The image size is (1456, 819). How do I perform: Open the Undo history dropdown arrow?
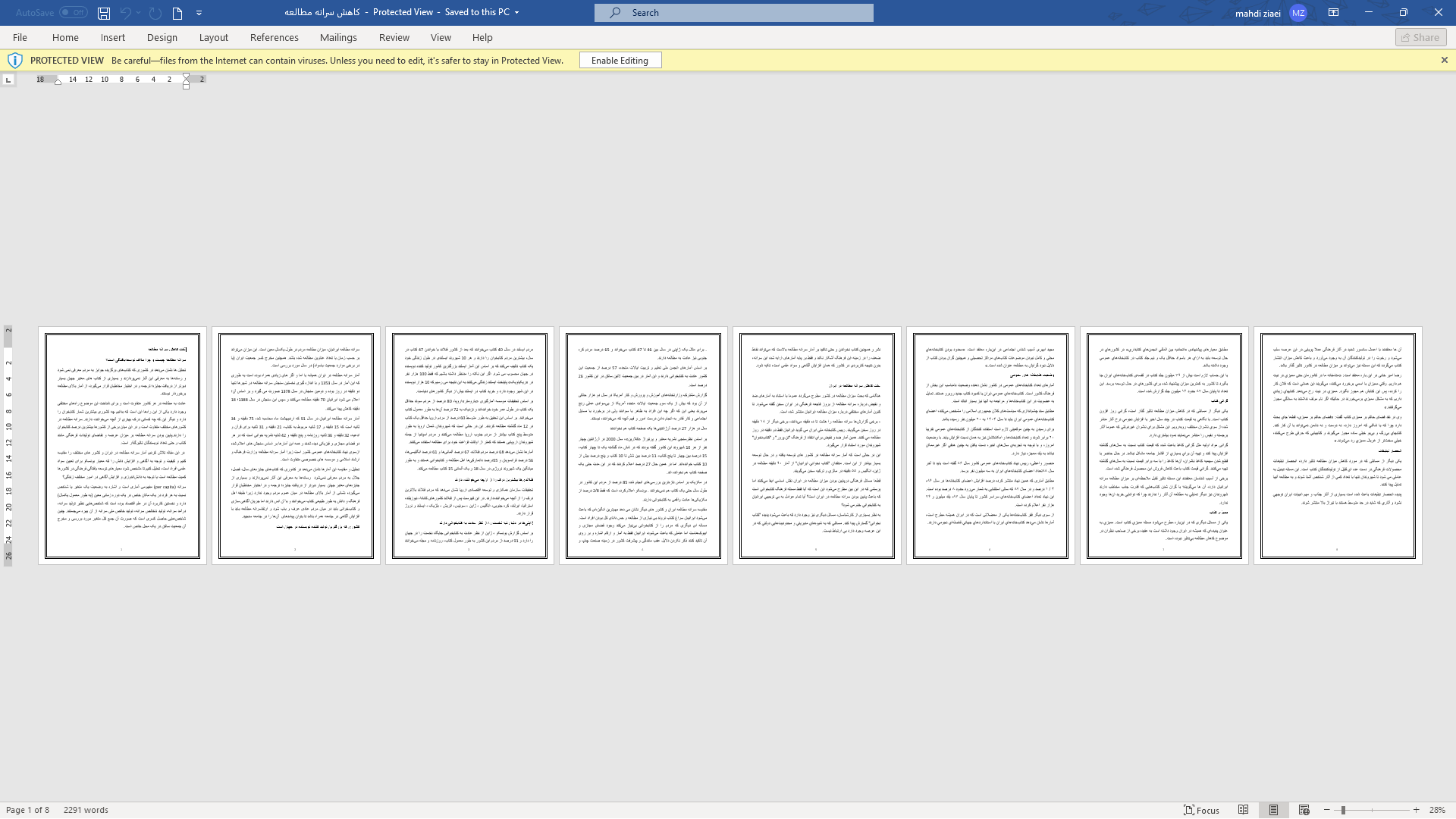click(140, 13)
